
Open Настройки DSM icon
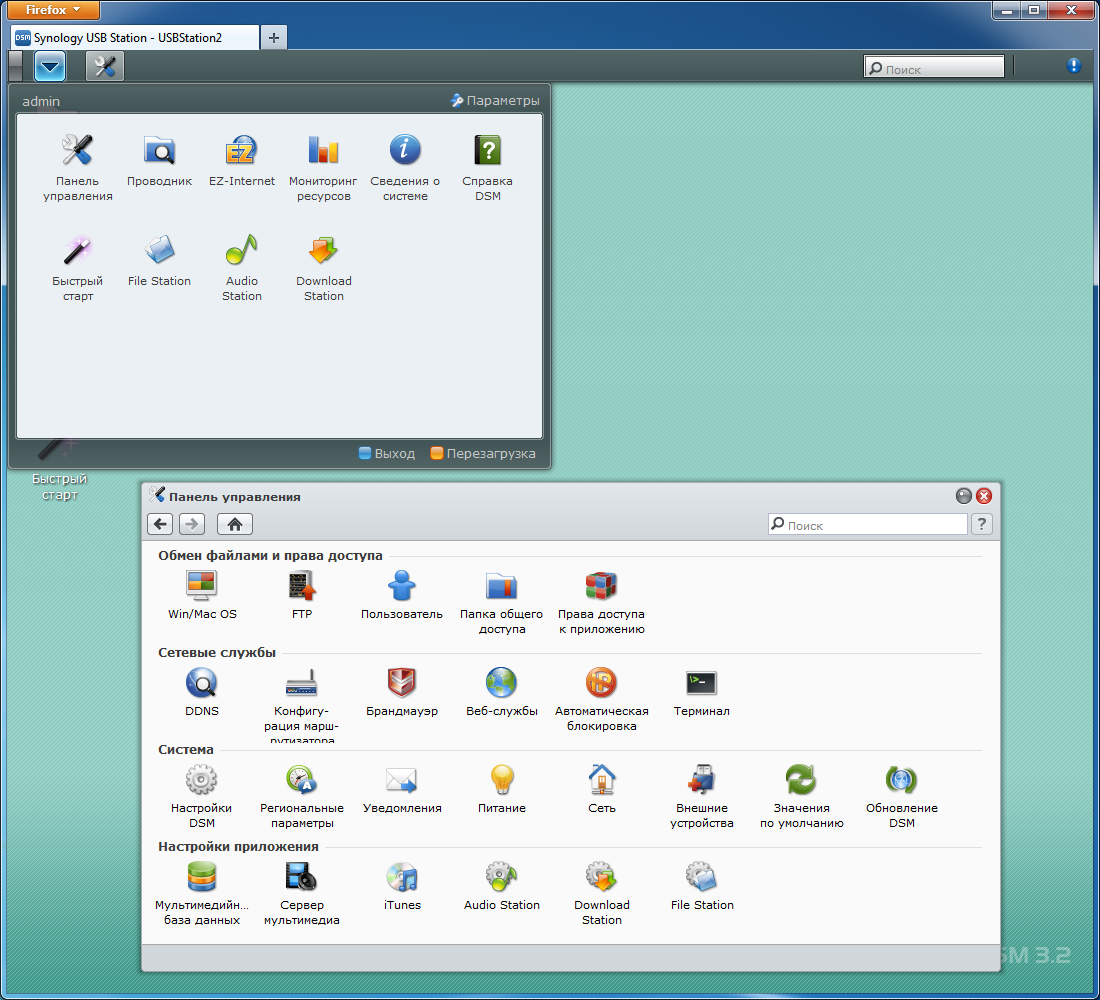click(x=202, y=796)
